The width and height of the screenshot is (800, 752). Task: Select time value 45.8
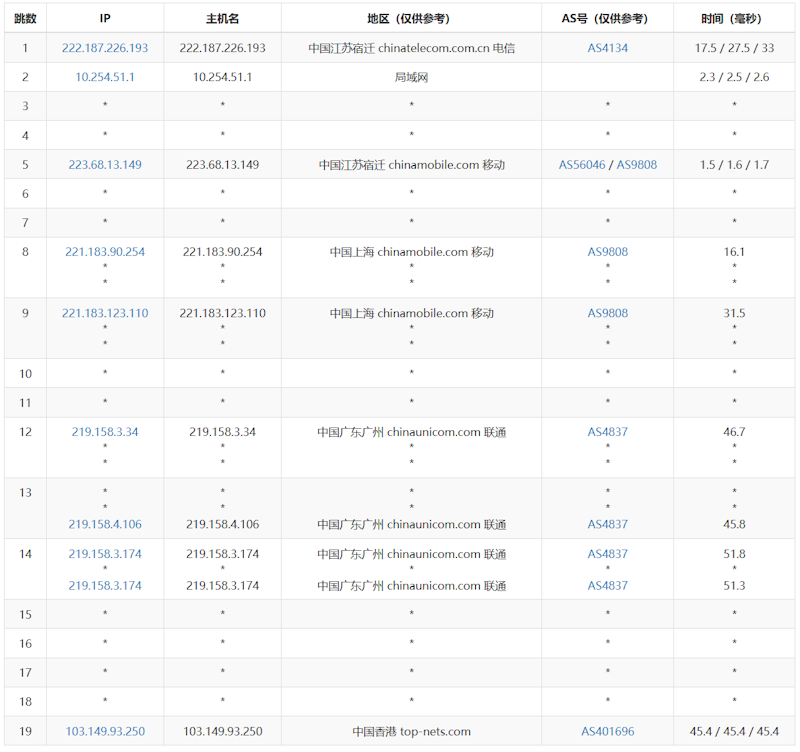[734, 524]
